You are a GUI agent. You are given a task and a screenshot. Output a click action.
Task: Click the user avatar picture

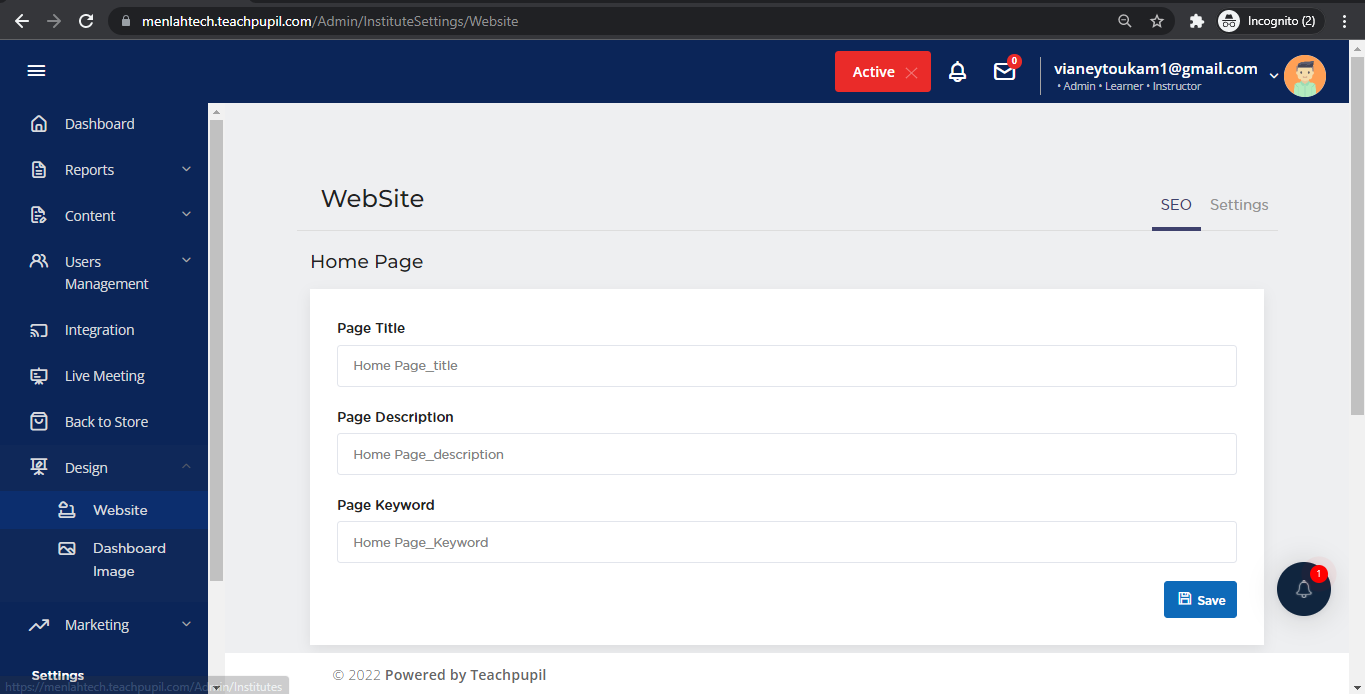(1304, 76)
